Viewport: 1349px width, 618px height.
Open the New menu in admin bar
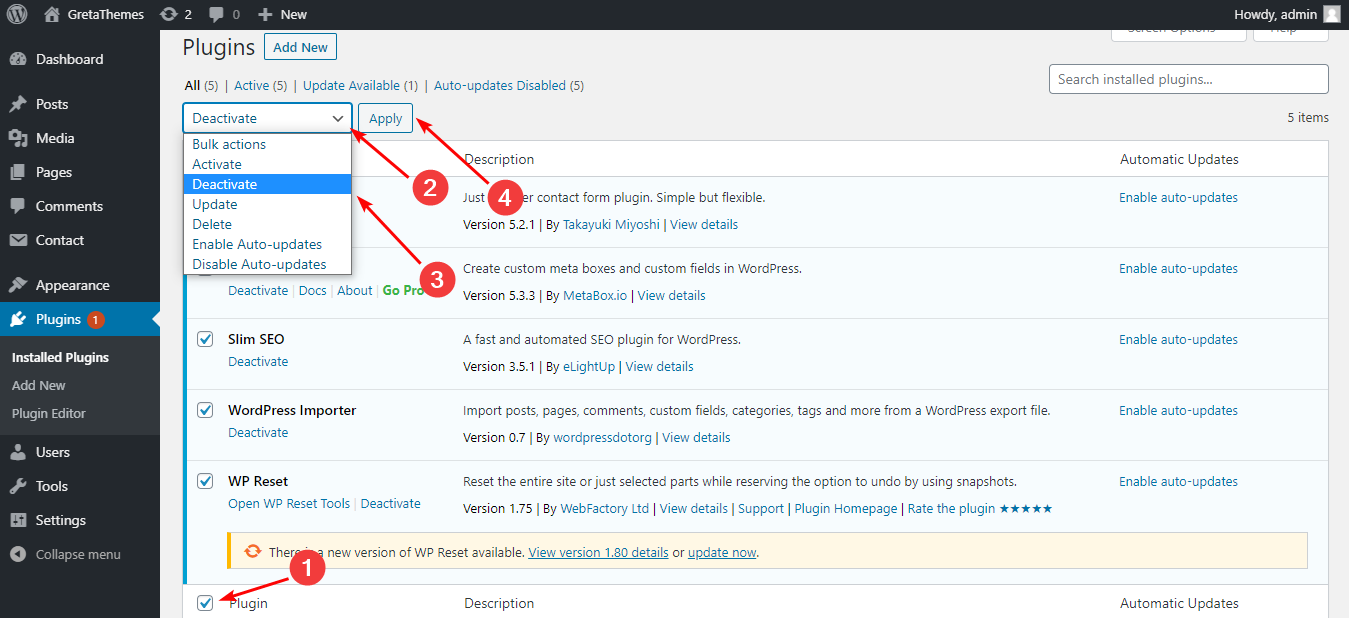coord(283,14)
